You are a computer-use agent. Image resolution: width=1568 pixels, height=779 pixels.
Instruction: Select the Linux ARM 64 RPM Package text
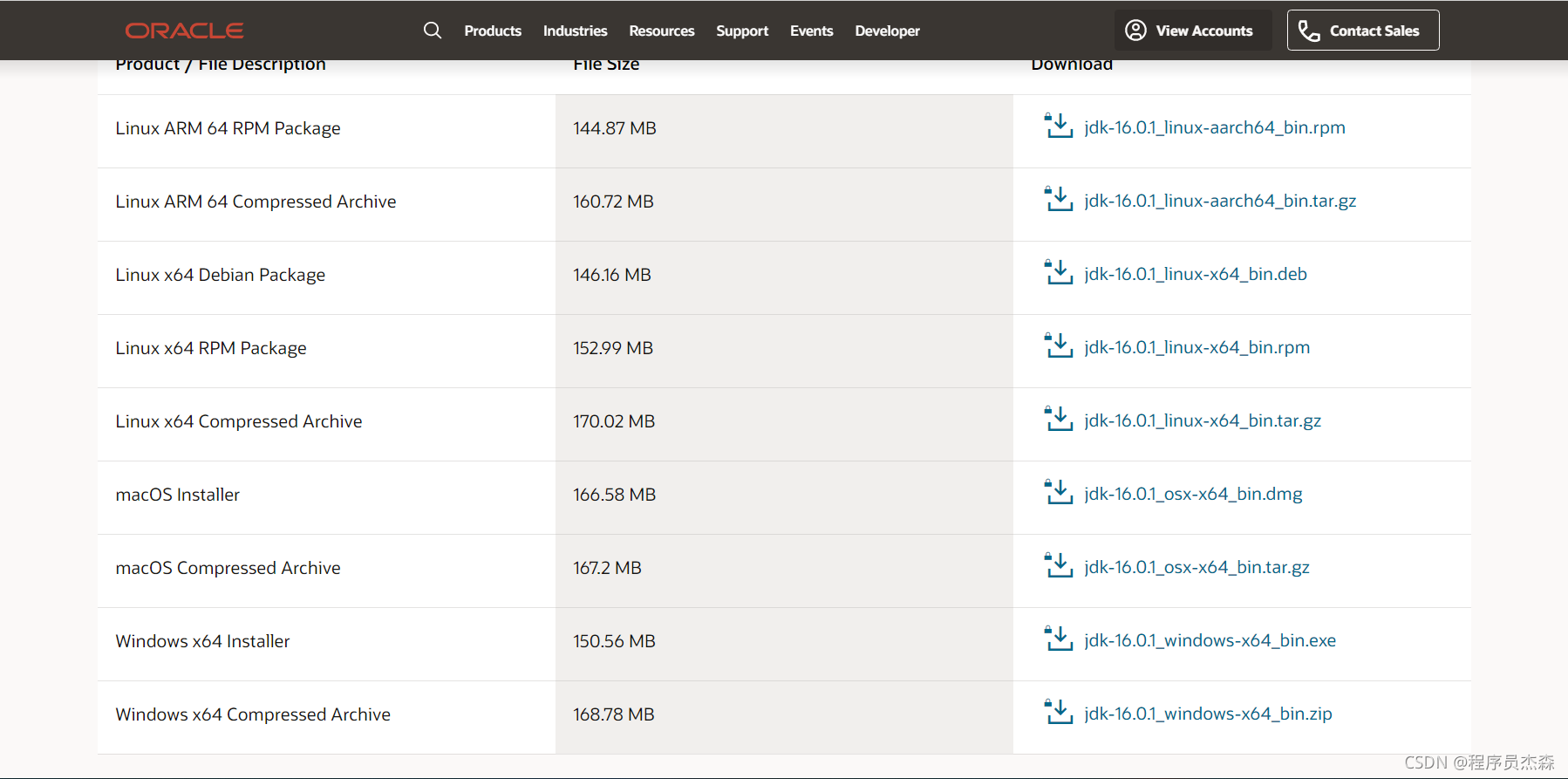(x=228, y=128)
